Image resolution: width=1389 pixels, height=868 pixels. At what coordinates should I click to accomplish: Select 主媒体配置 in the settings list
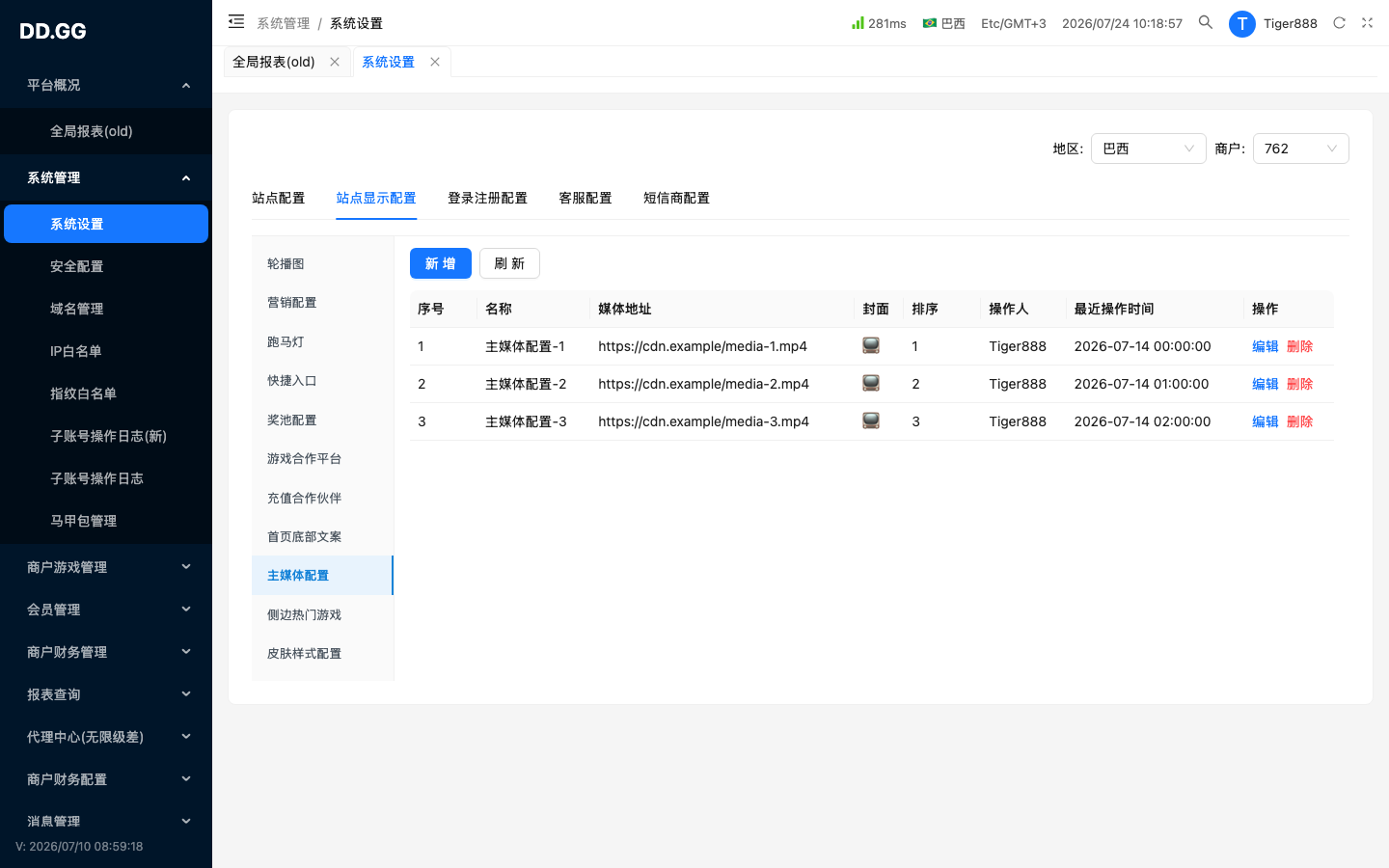pyautogui.click(x=322, y=575)
